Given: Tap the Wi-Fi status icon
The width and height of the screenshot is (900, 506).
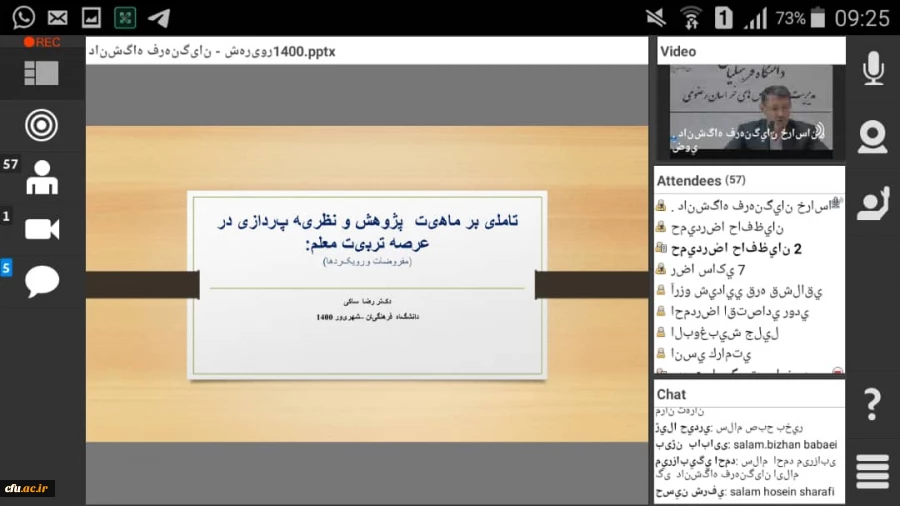Looking at the screenshot, I should pos(691,18).
